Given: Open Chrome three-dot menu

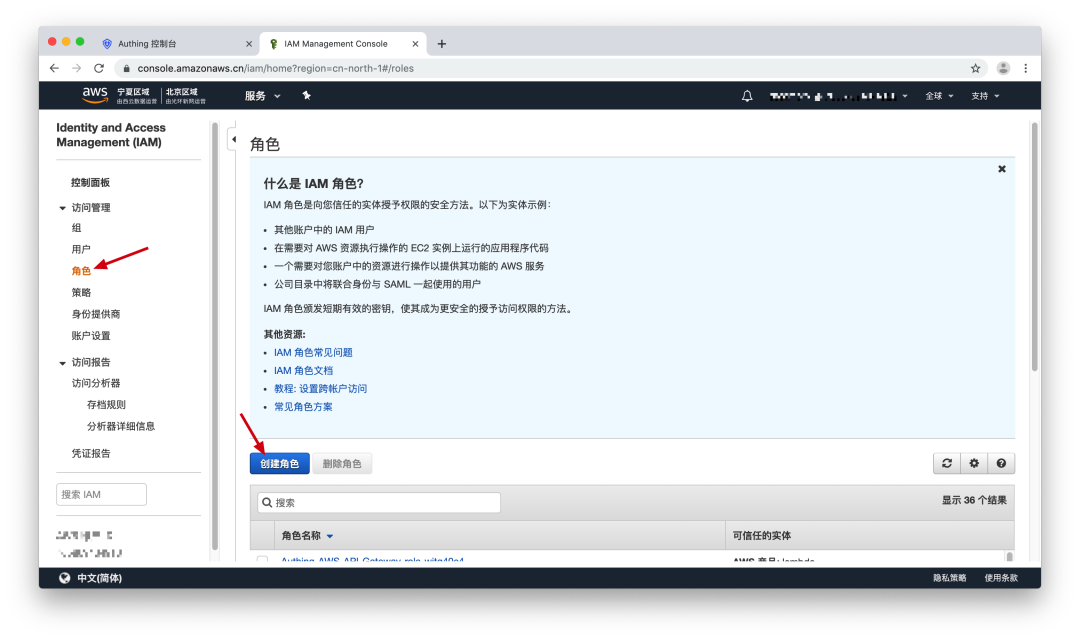Looking at the screenshot, I should (x=1026, y=68).
